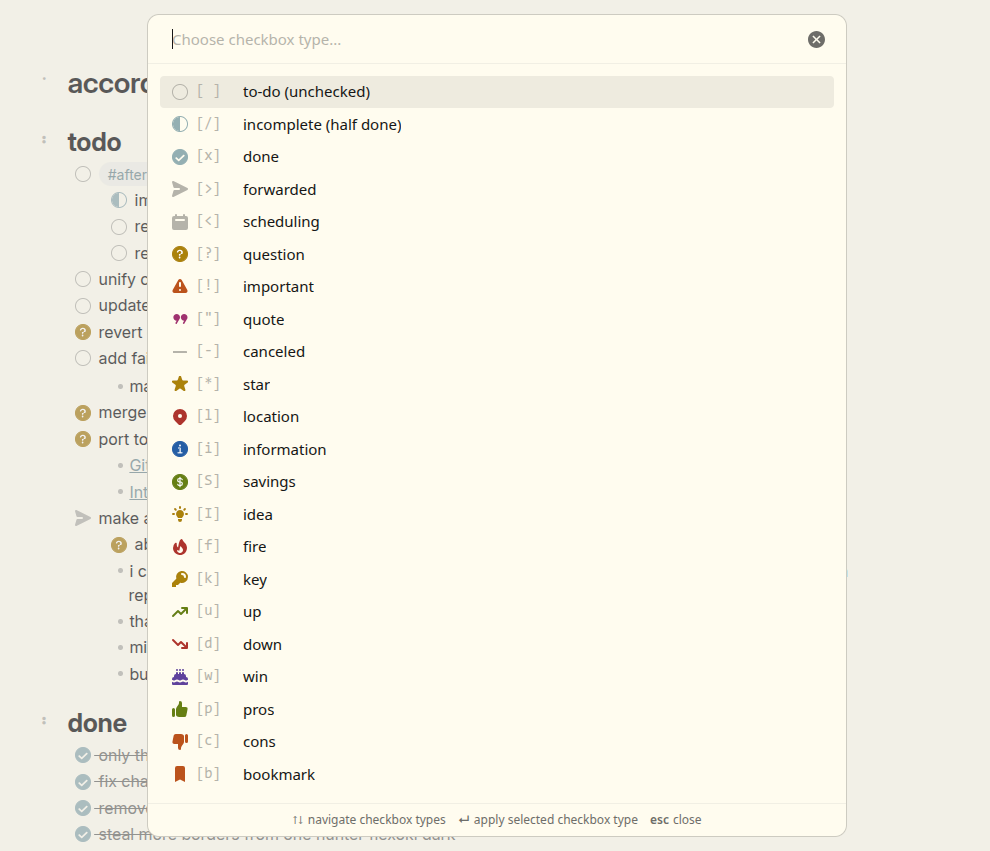The height and width of the screenshot is (851, 990).
Task: Click the canceled dash icon
Action: pos(180,352)
